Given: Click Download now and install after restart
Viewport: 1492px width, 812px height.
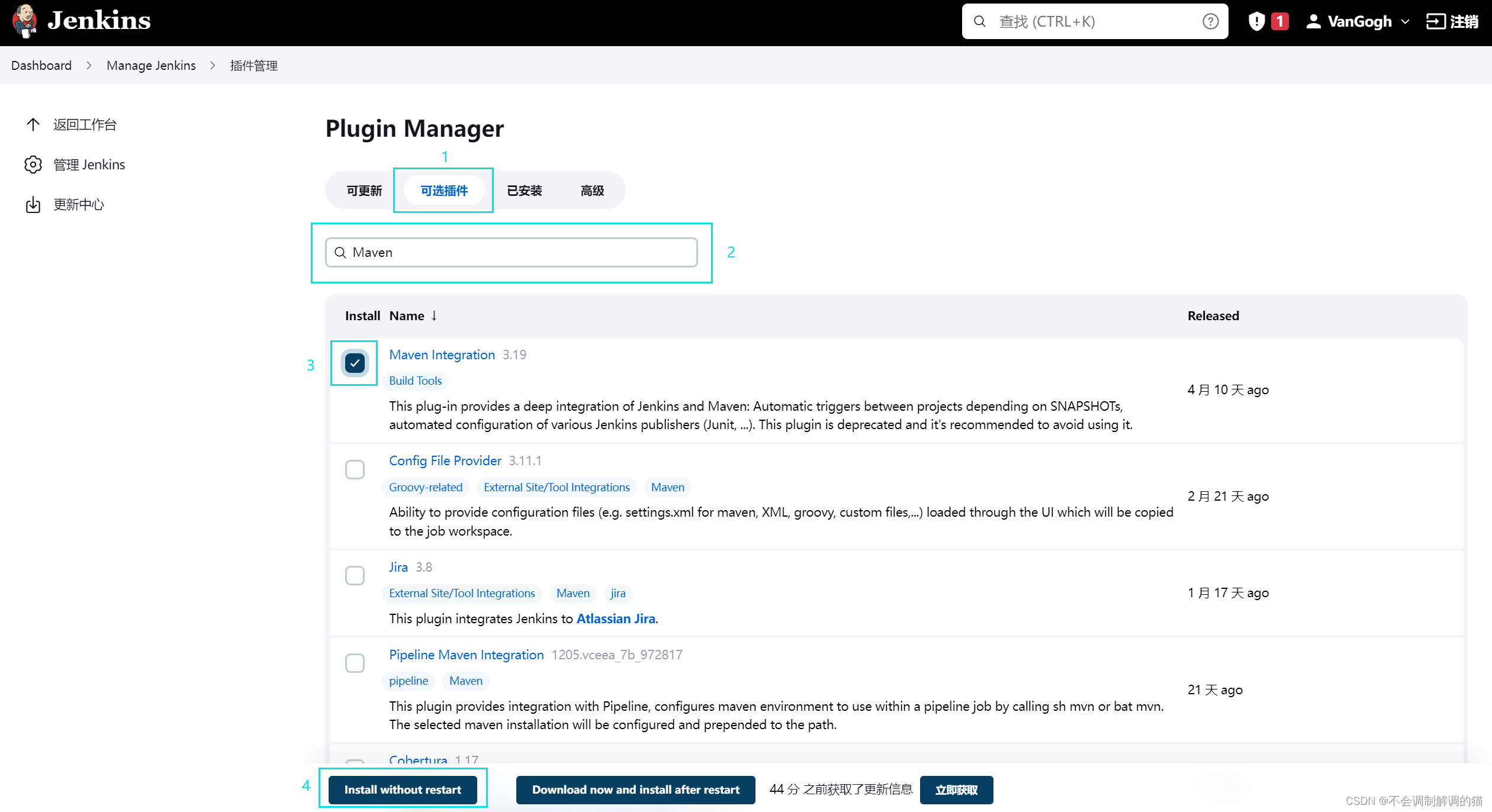Looking at the screenshot, I should [635, 790].
